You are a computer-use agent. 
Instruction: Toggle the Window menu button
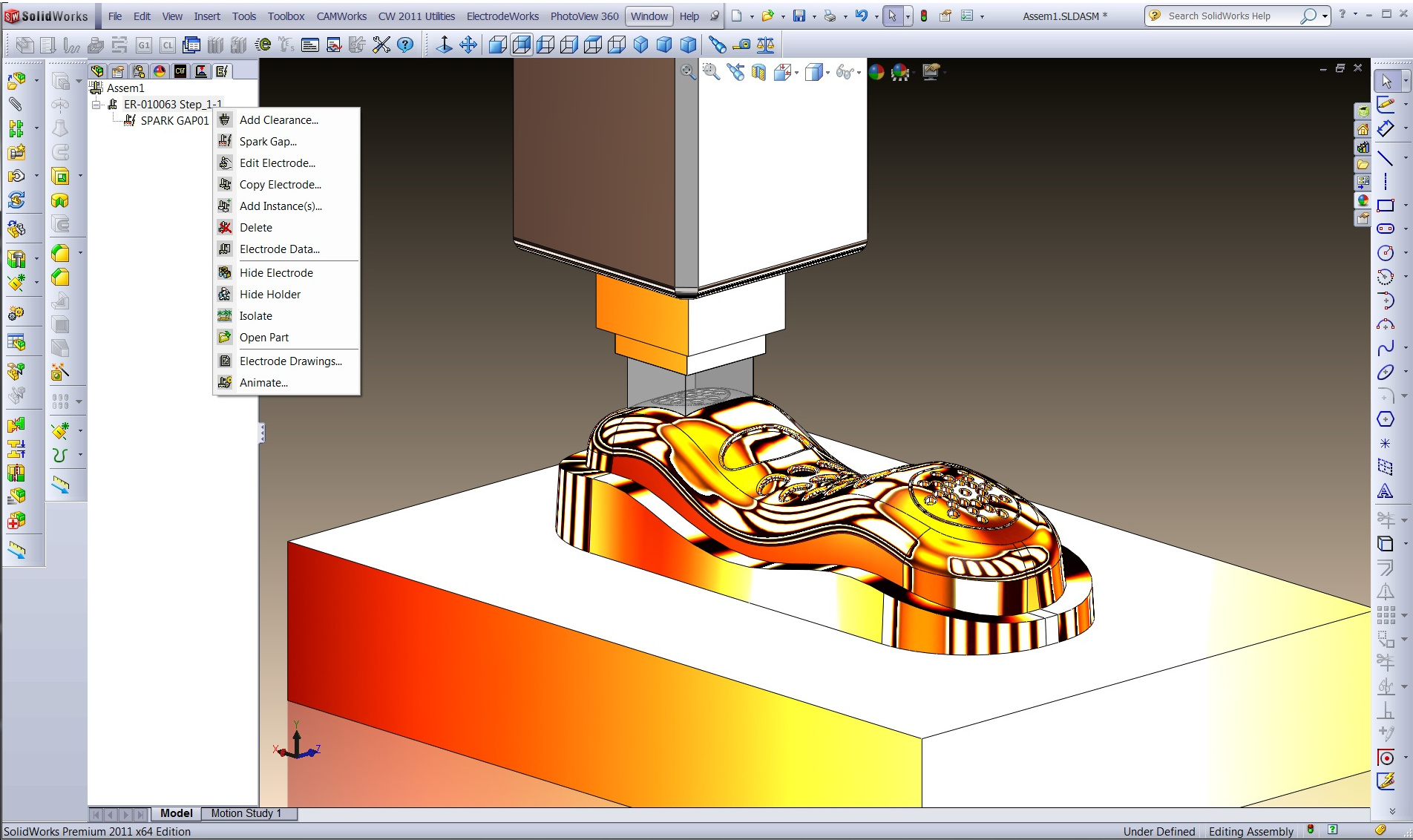click(649, 16)
